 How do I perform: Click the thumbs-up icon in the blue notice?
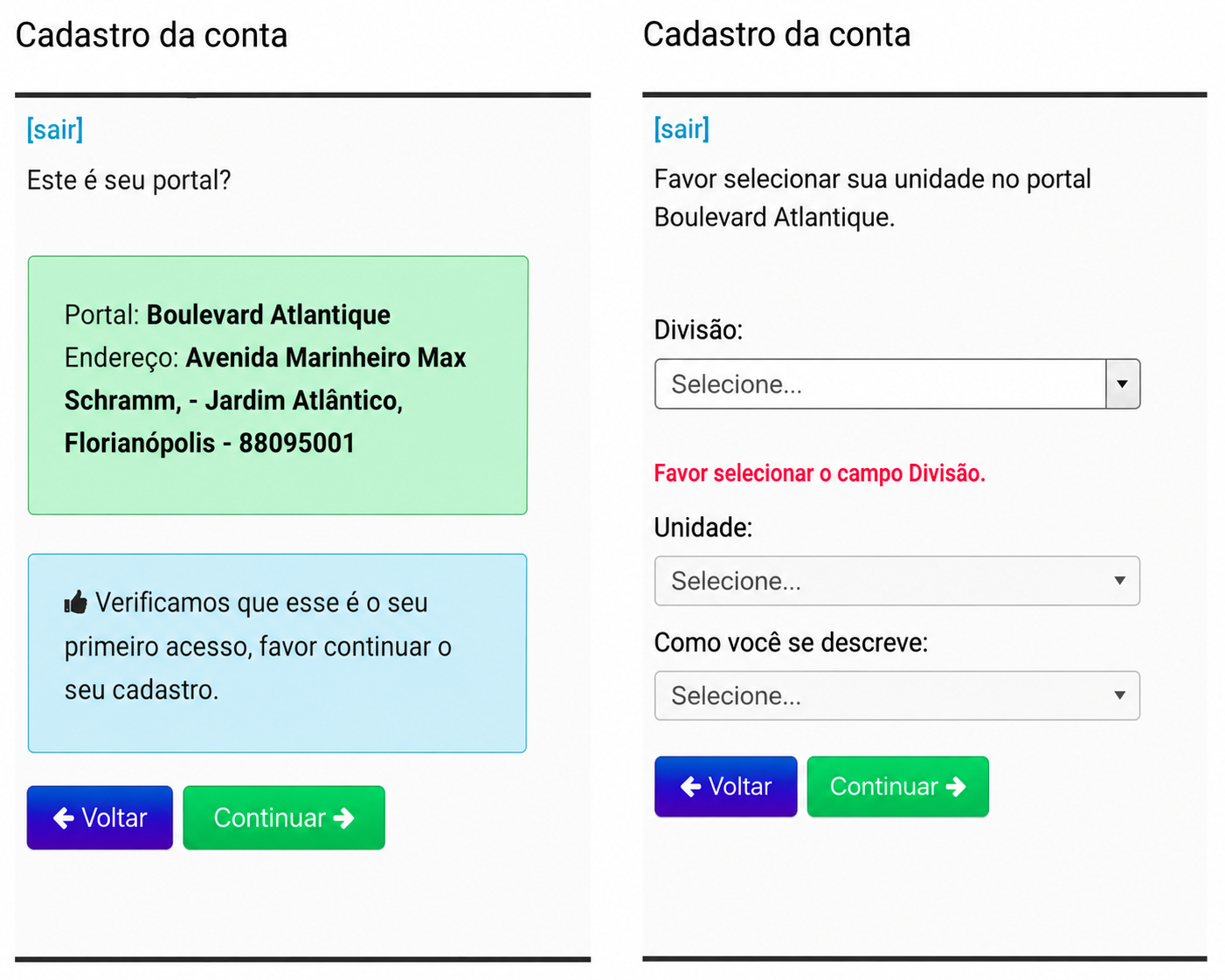(x=76, y=603)
